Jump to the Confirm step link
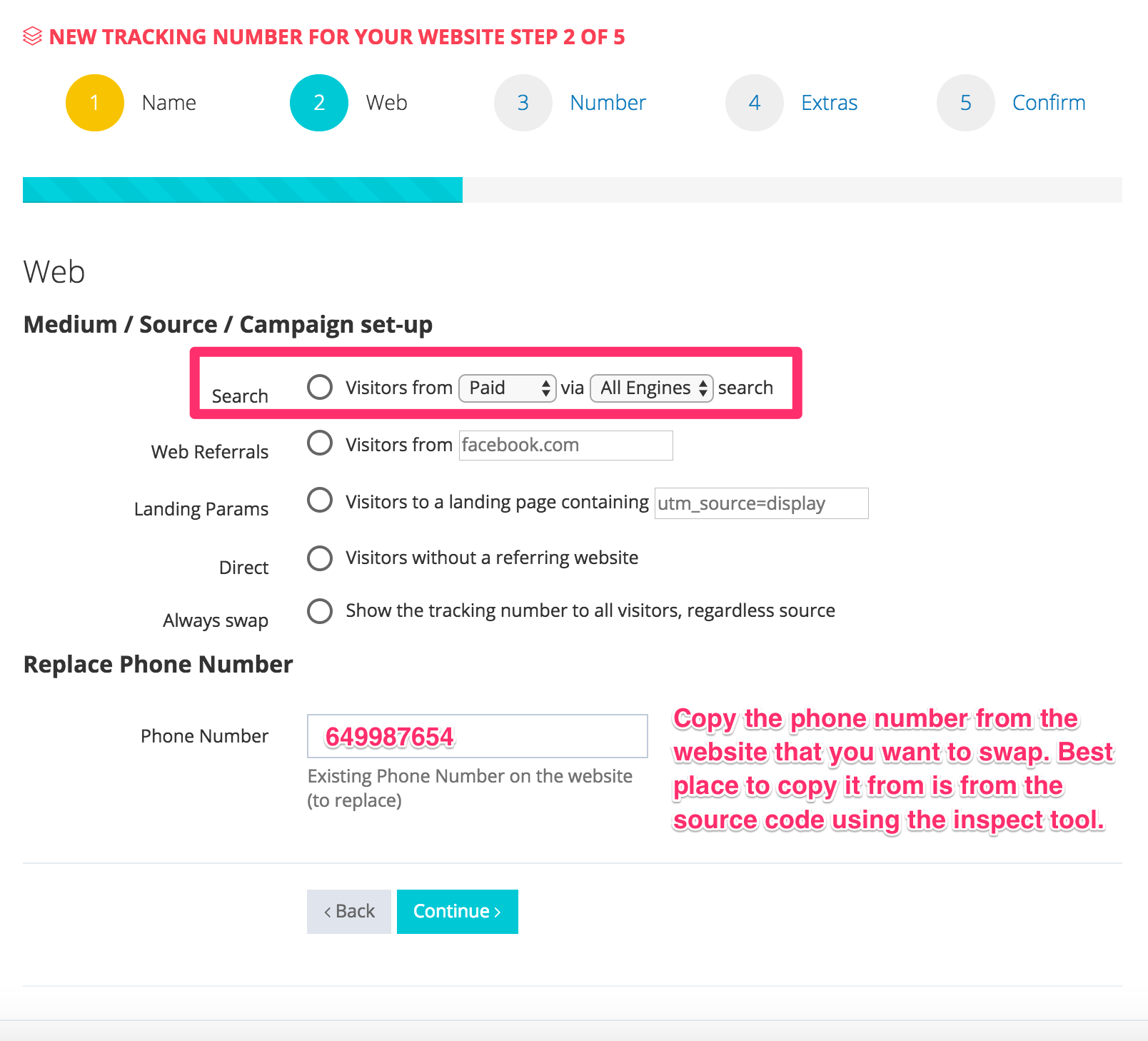The height and width of the screenshot is (1041, 1148). pos(1048,103)
